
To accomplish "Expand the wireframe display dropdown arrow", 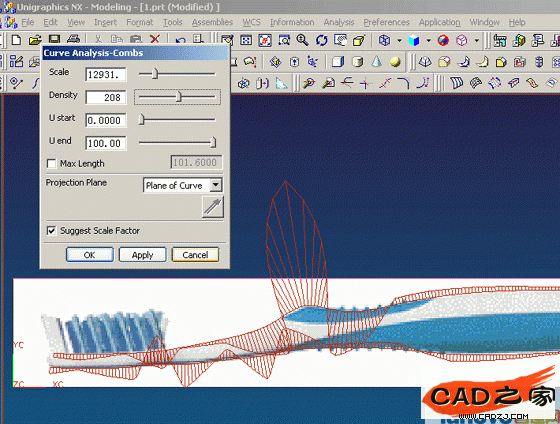I will [399, 40].
